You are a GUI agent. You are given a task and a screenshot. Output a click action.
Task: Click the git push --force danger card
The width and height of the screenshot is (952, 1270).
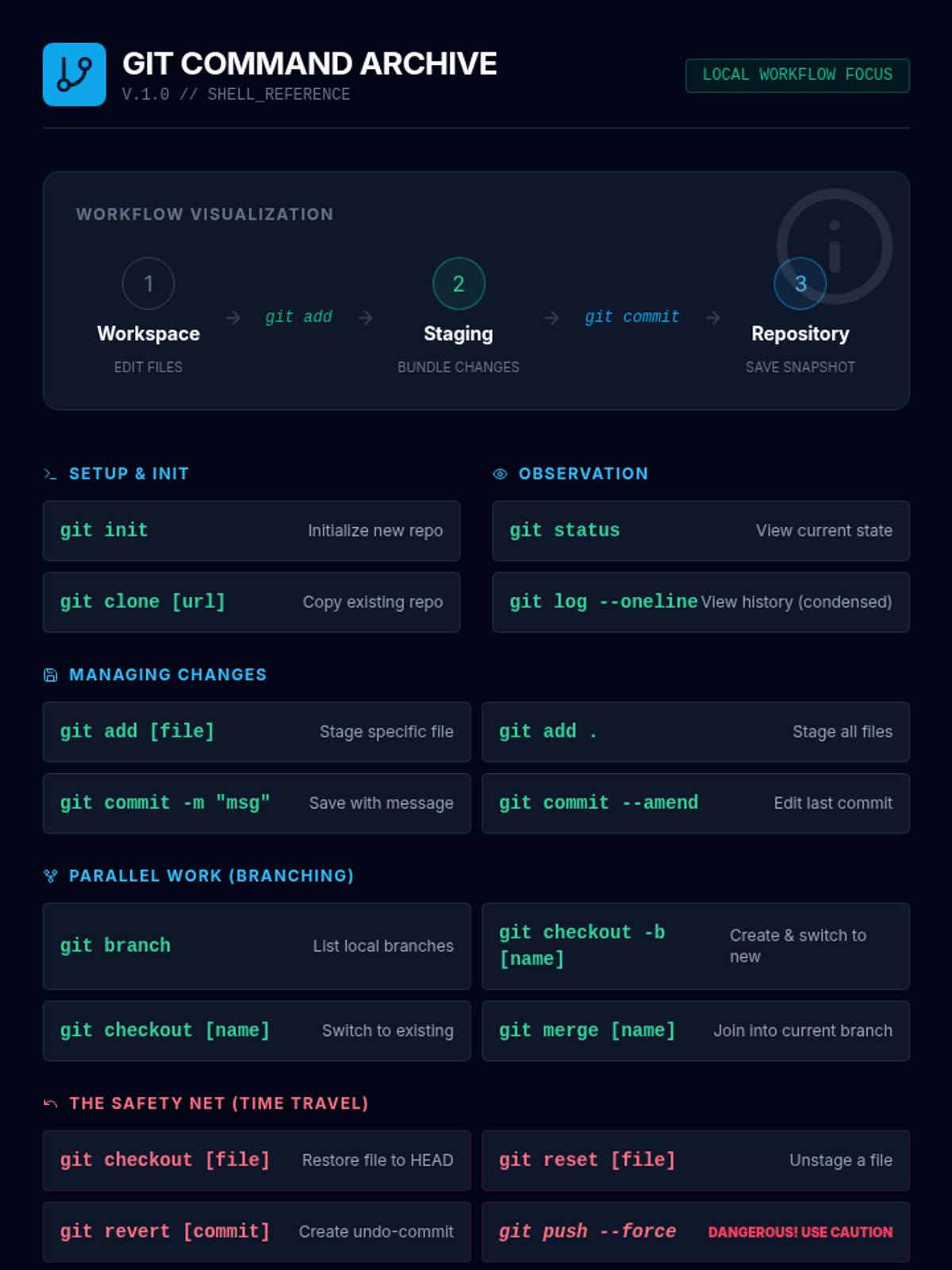coord(695,1231)
